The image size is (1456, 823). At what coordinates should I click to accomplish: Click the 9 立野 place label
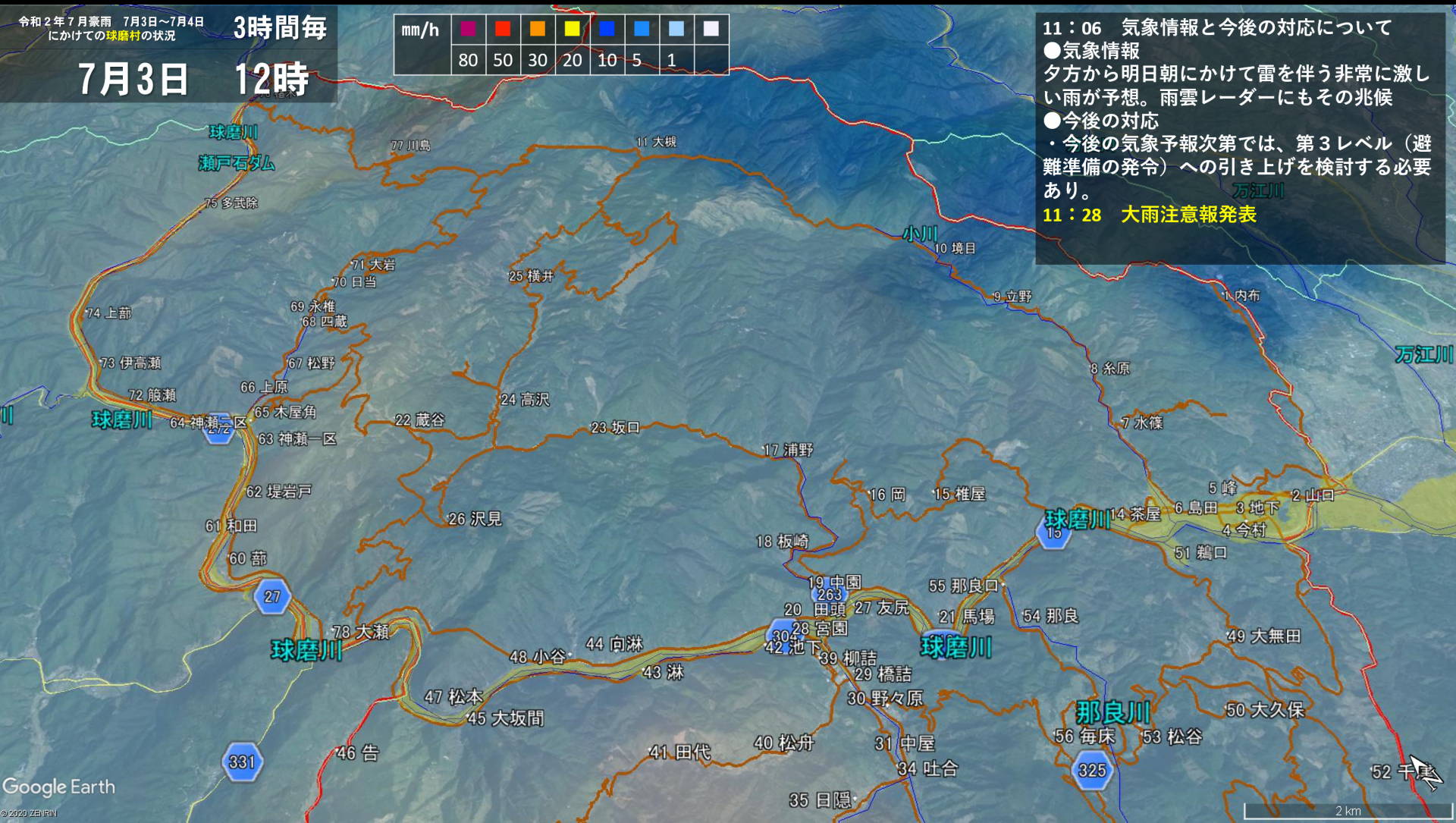pyautogui.click(x=1012, y=296)
